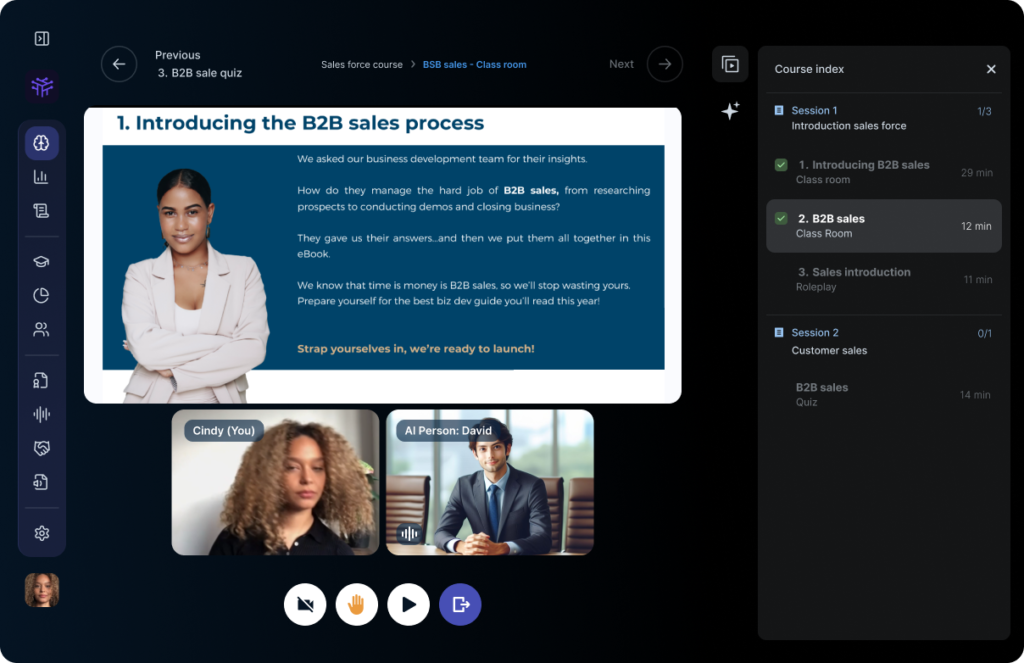
Task: Click the 1/3 progress count for Session 1
Action: (984, 112)
